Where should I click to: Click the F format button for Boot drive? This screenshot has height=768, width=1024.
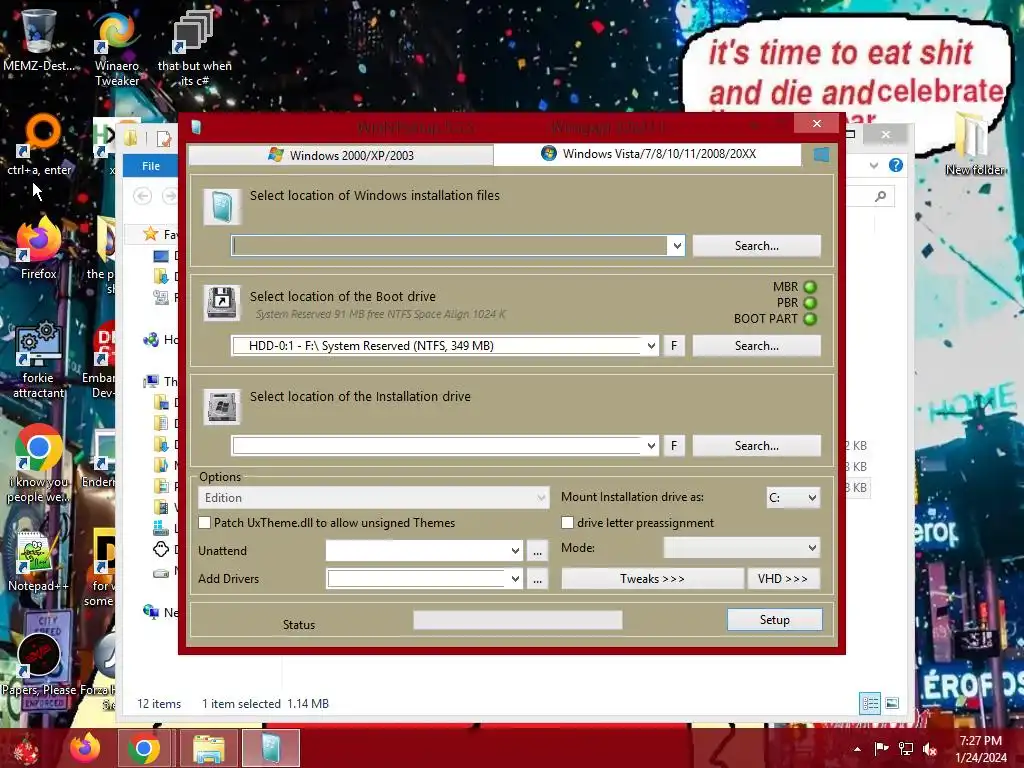674,345
